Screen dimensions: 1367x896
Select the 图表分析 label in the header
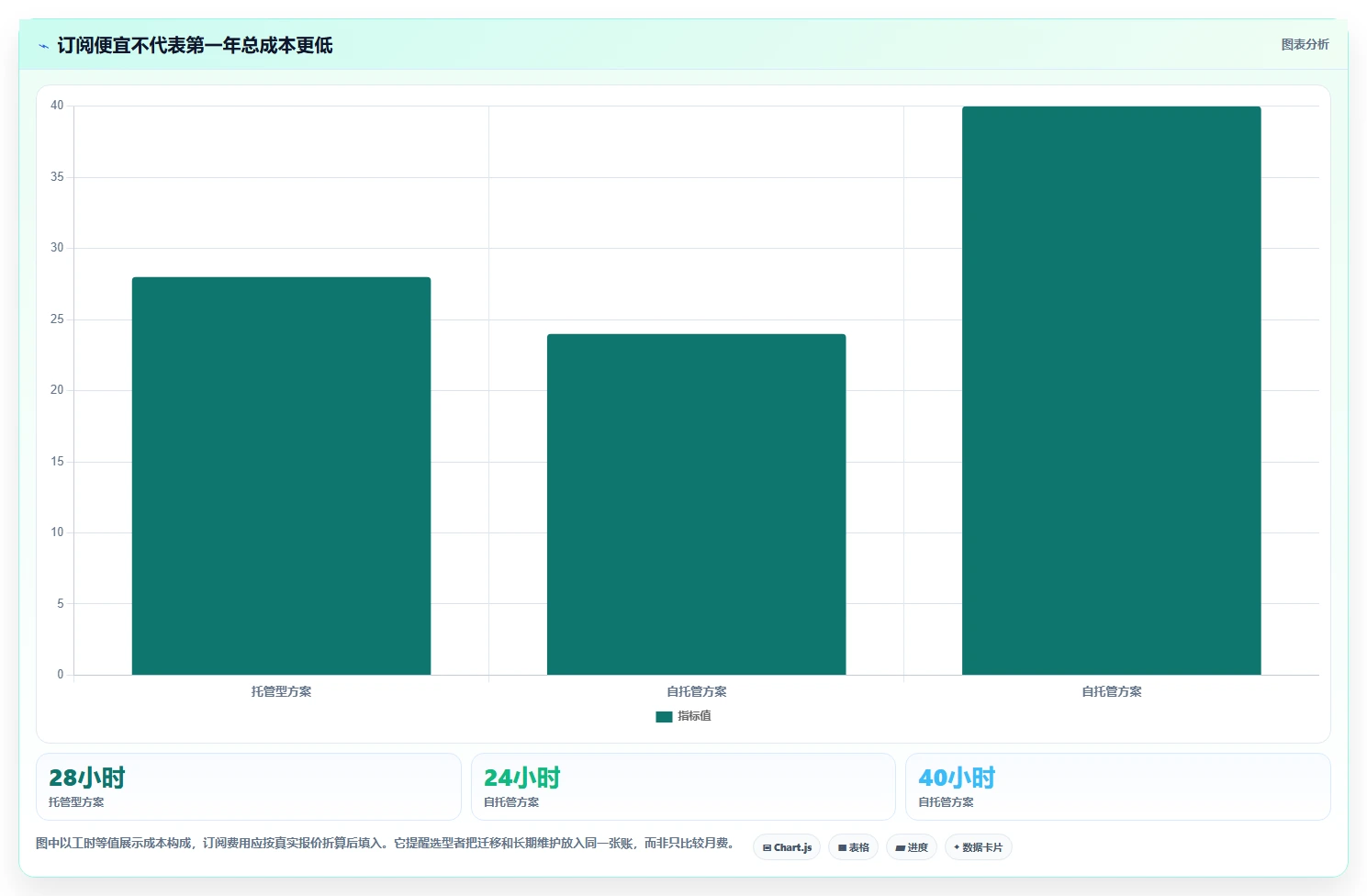1305,44
